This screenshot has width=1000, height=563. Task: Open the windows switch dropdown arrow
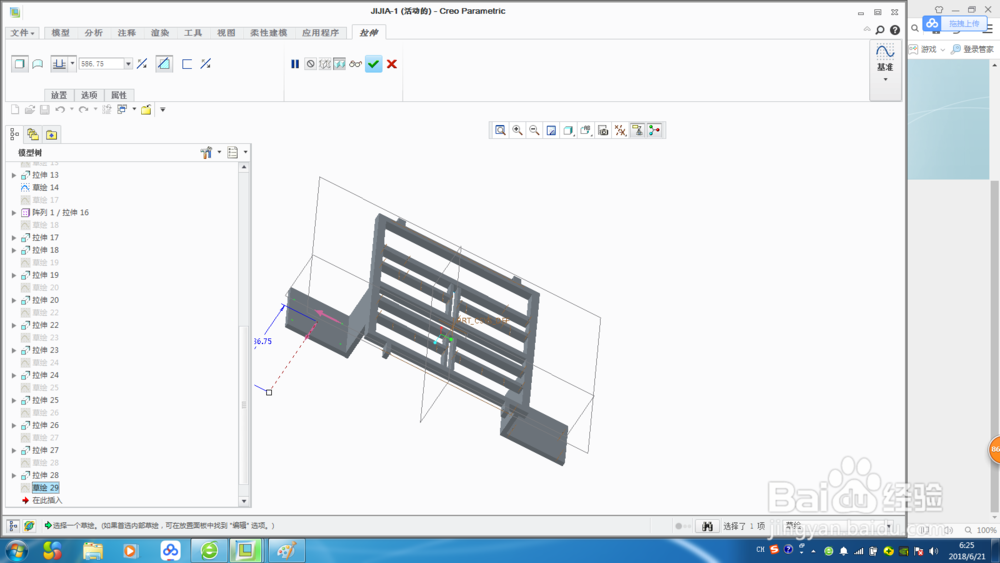pyautogui.click(x=134, y=110)
